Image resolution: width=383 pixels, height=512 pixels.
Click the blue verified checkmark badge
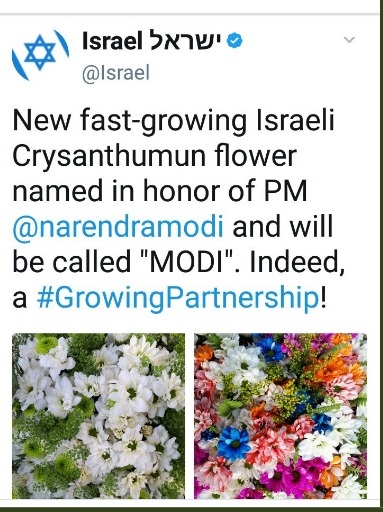tap(235, 41)
